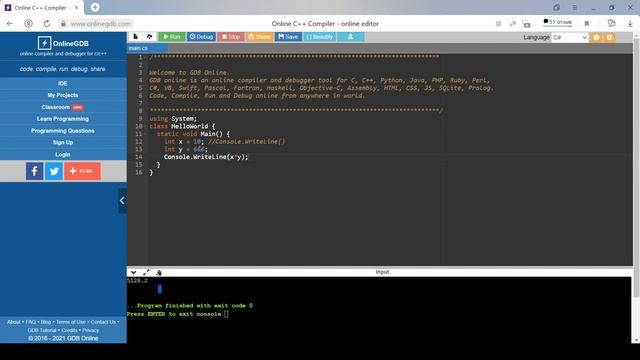Viewport: 640px width, 360px height.
Task: Open the orange info icon beside language
Action: point(596,38)
